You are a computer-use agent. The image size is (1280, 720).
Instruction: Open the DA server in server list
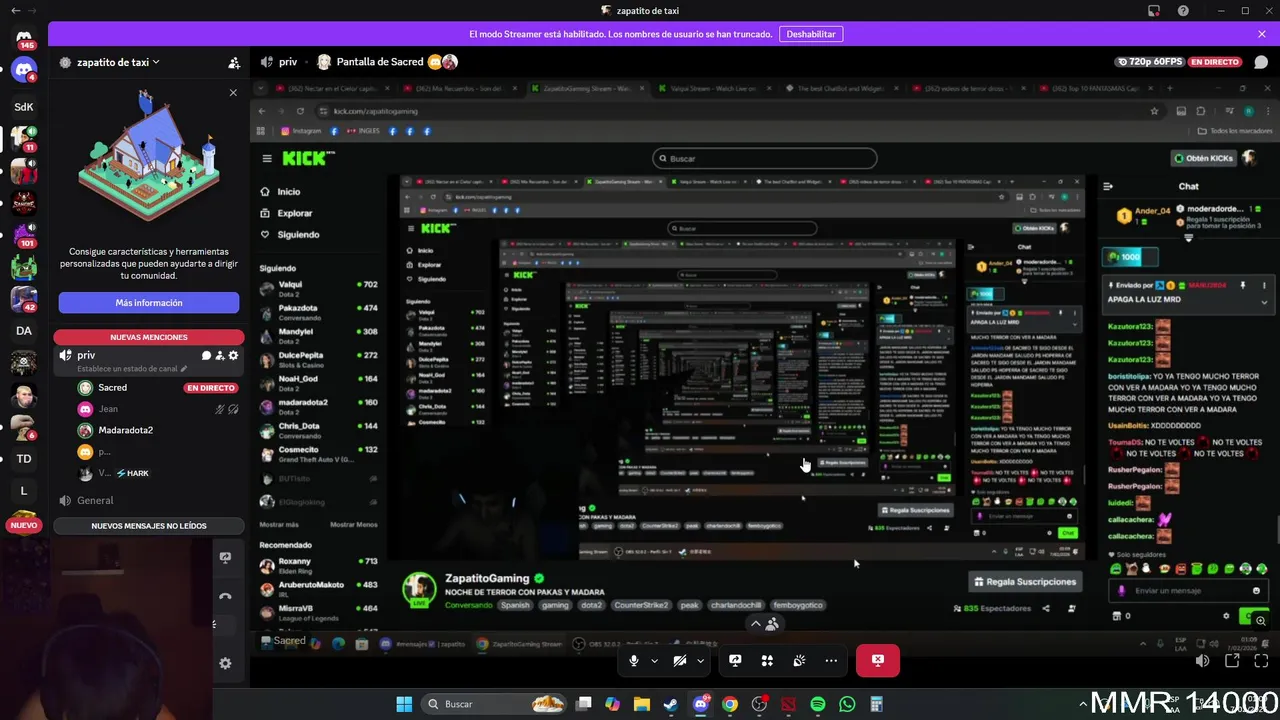click(24, 331)
